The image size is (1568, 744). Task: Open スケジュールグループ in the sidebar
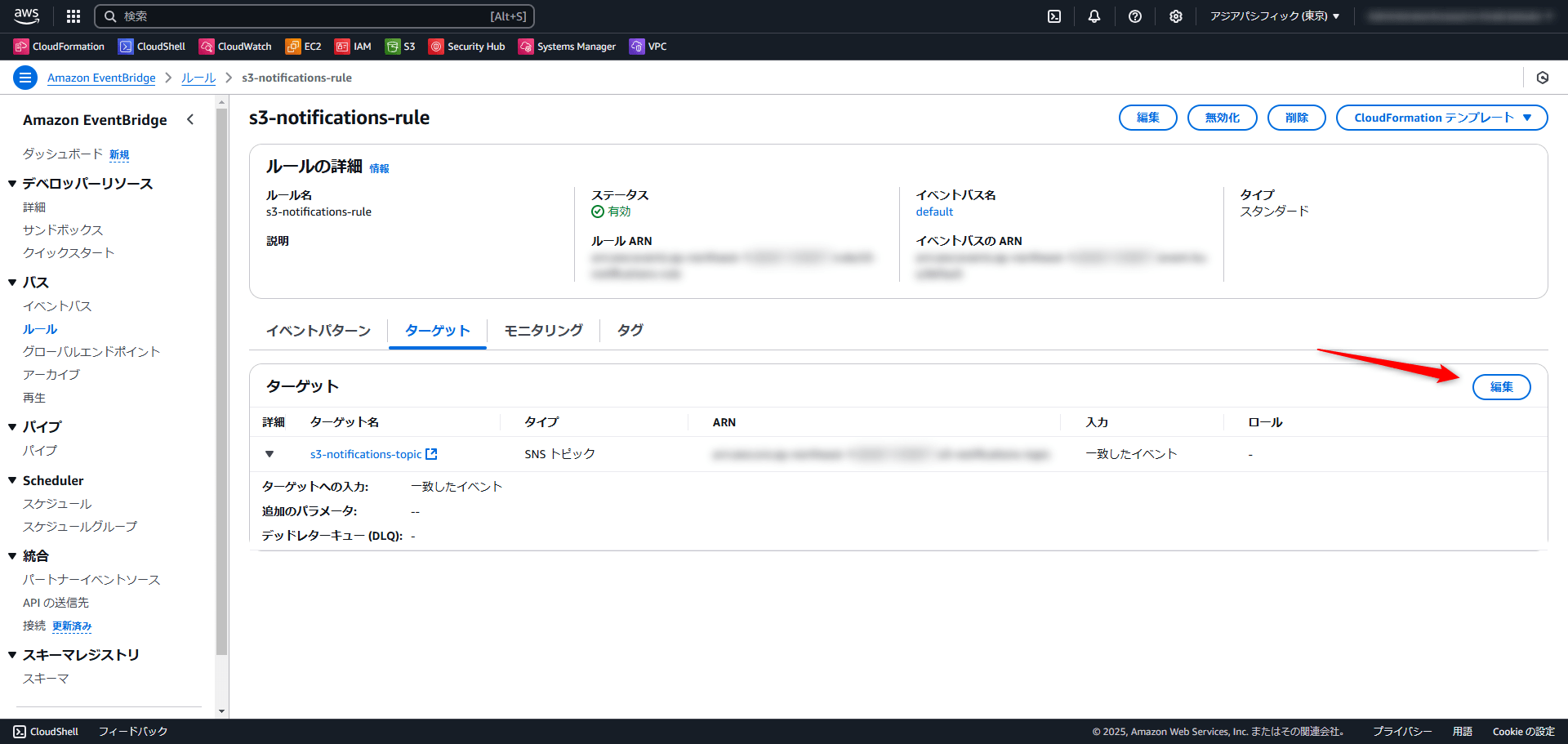click(x=80, y=527)
